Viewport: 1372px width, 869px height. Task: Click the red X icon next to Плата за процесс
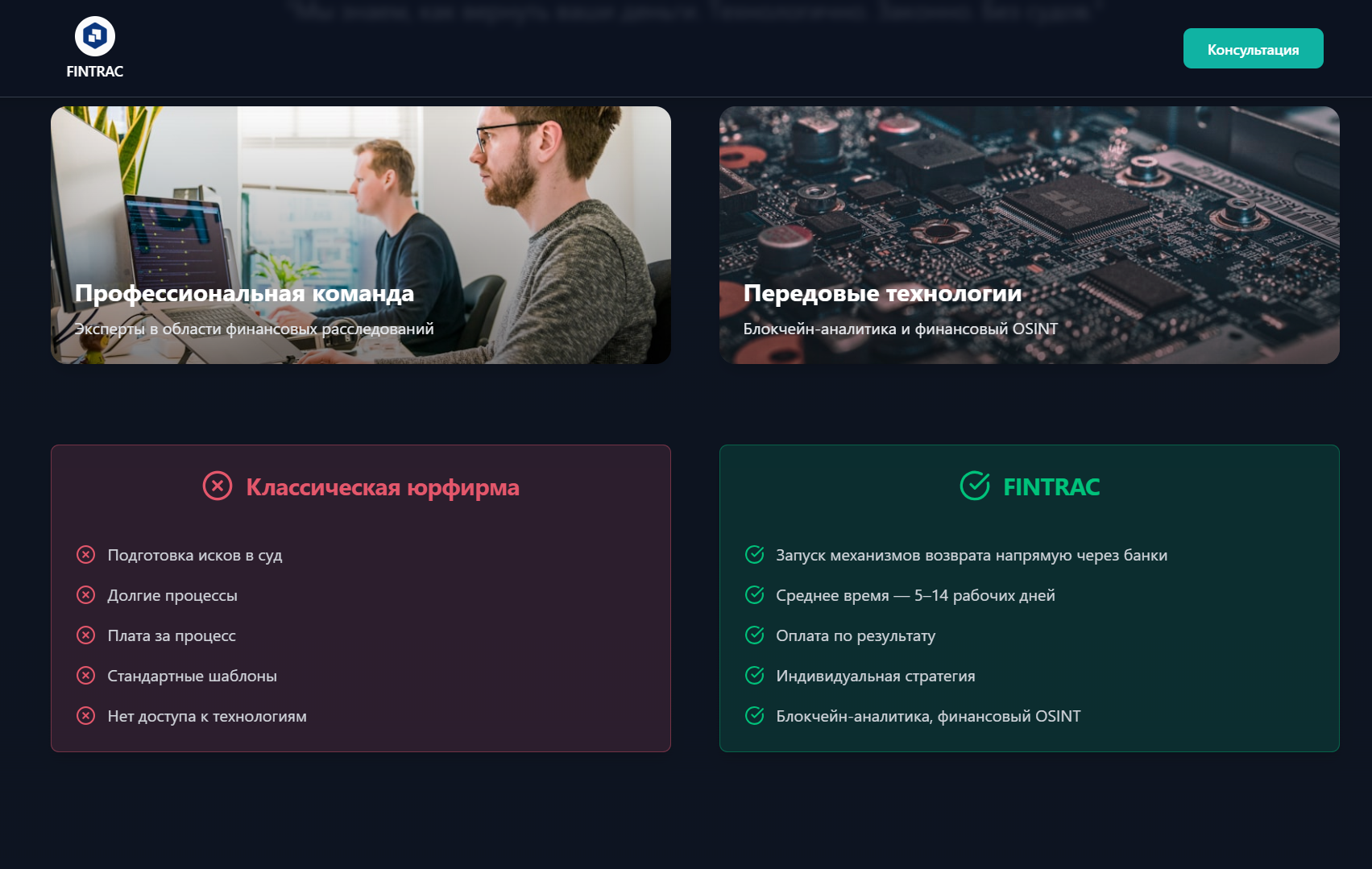pos(86,635)
